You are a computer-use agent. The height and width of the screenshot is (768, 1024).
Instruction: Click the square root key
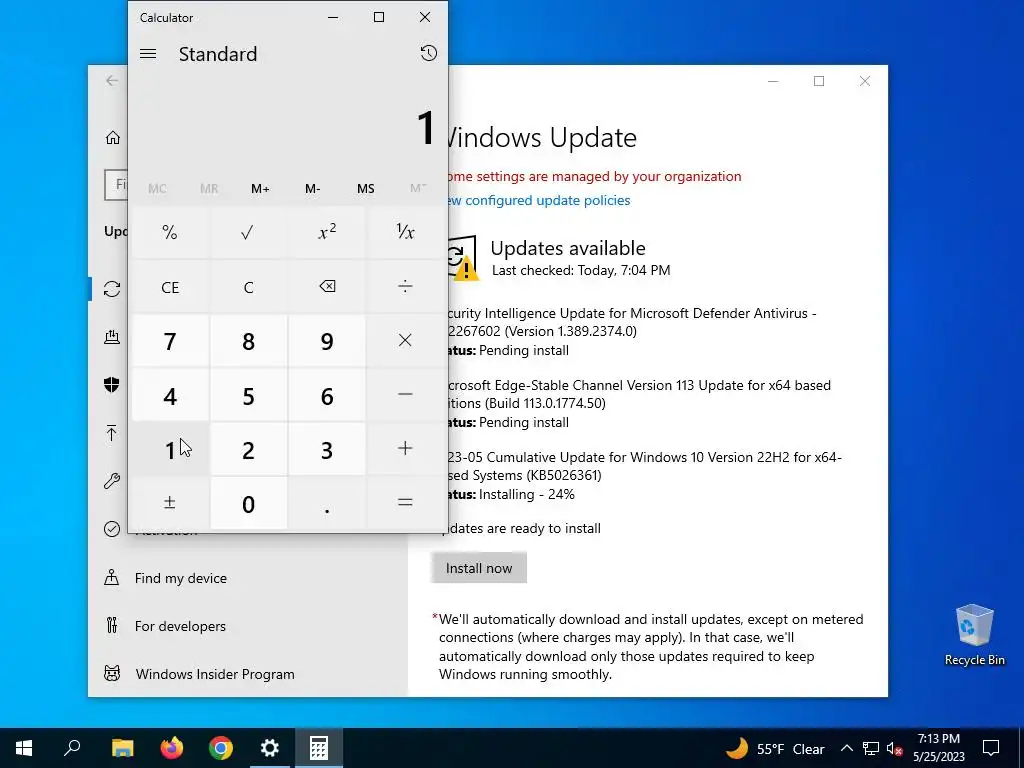tap(248, 232)
